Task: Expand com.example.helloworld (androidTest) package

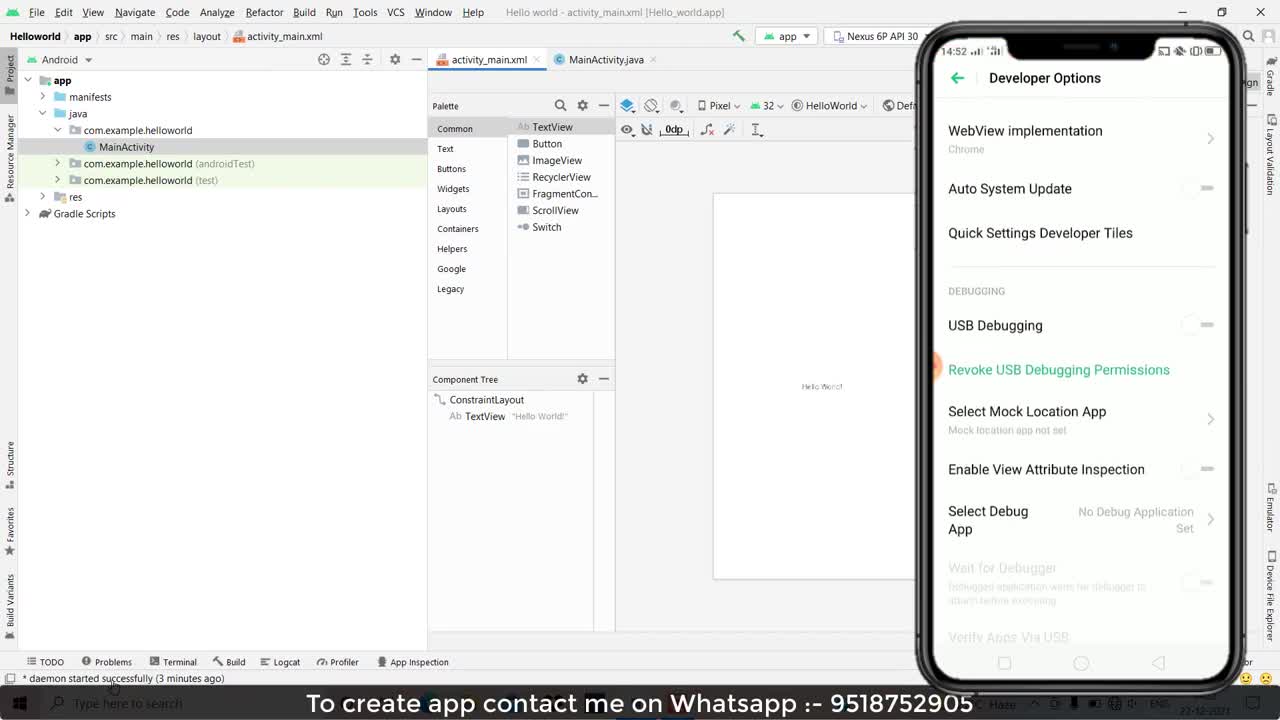Action: (58, 164)
